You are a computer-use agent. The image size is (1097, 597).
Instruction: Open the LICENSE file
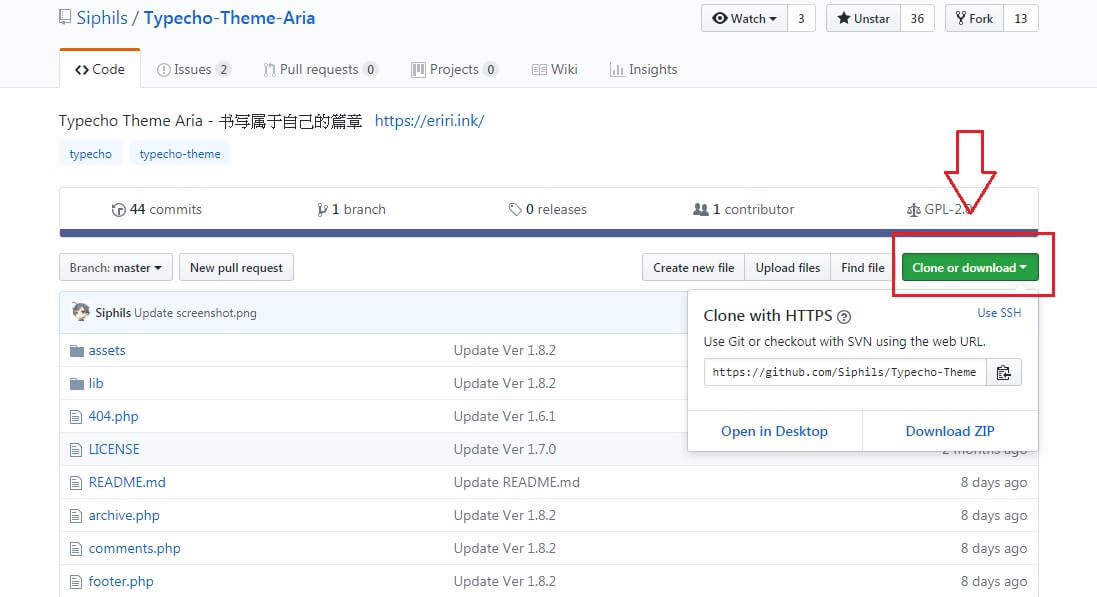pyautogui.click(x=114, y=449)
